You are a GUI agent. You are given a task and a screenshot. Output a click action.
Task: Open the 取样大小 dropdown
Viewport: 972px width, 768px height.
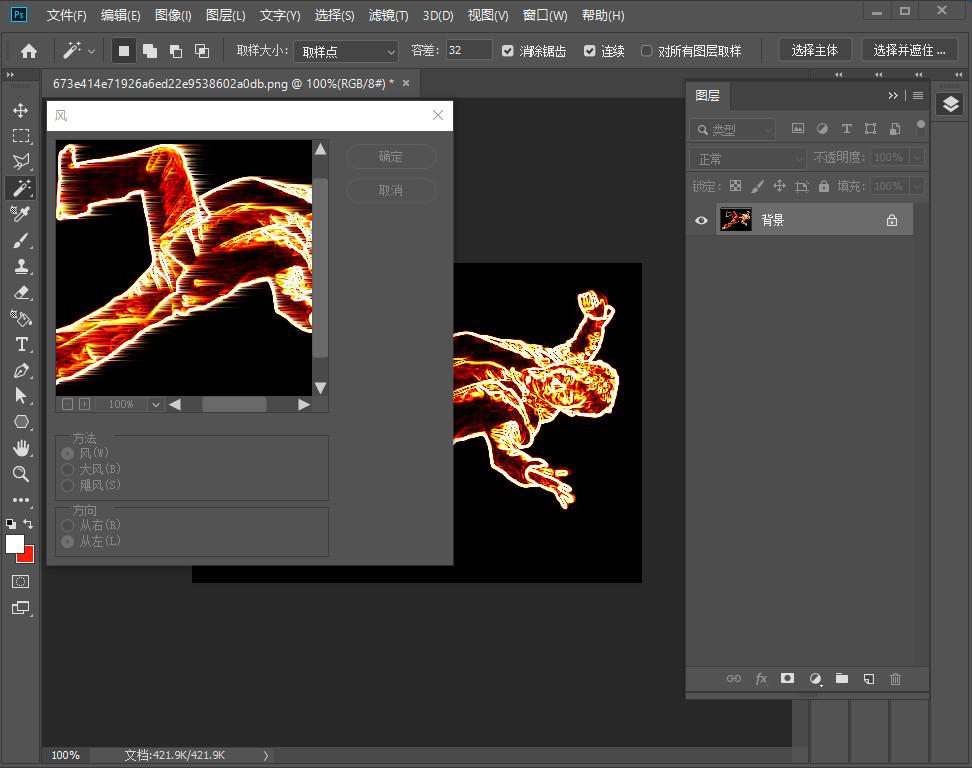tap(345, 51)
